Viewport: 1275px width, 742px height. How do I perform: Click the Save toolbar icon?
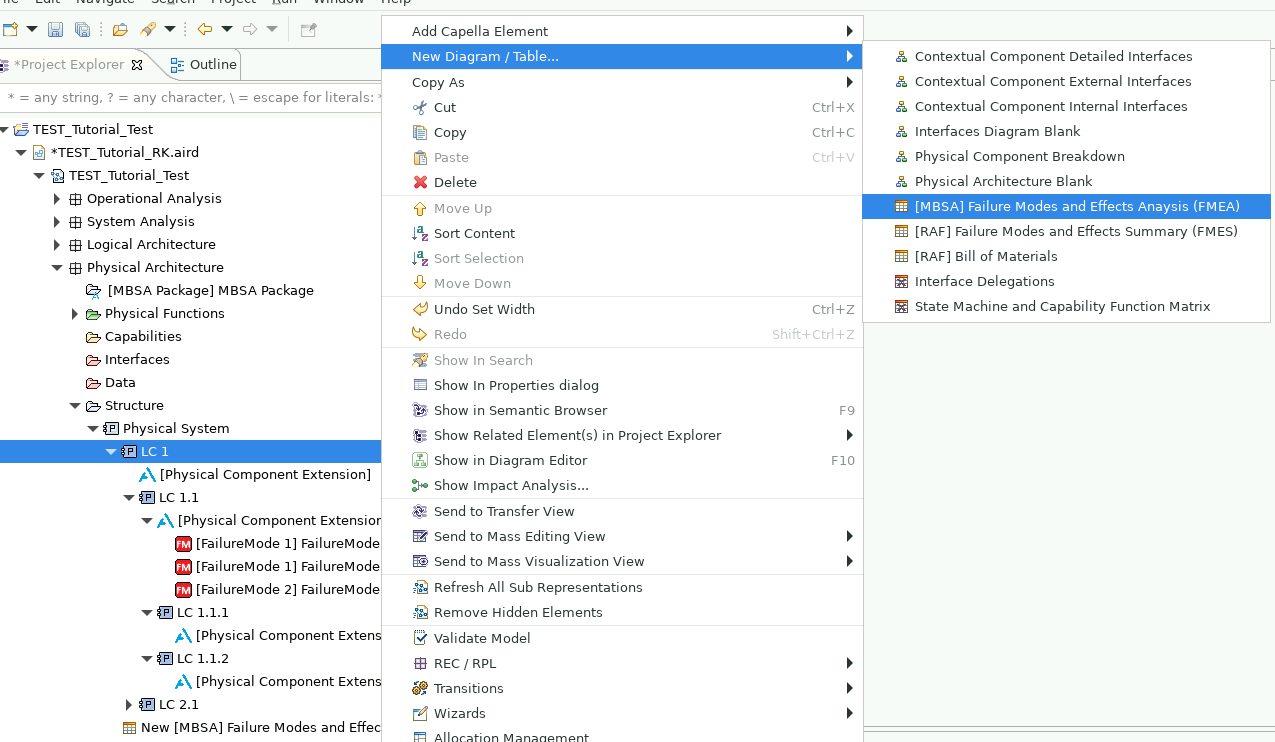pyautogui.click(x=56, y=29)
